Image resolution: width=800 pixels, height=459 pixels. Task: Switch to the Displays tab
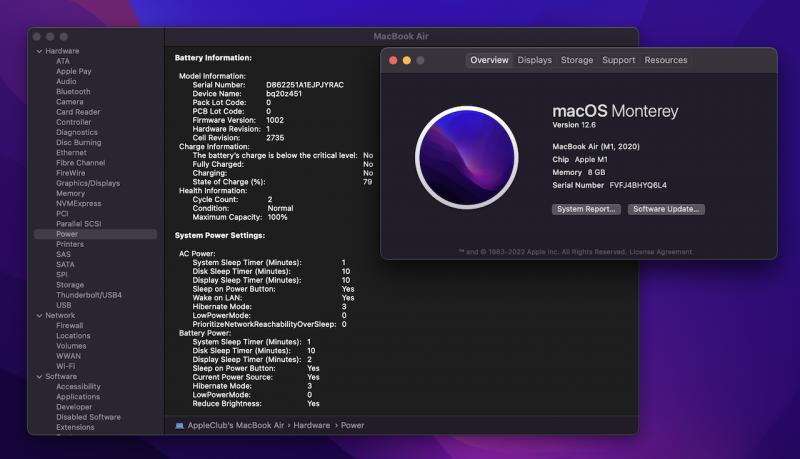tap(534, 60)
